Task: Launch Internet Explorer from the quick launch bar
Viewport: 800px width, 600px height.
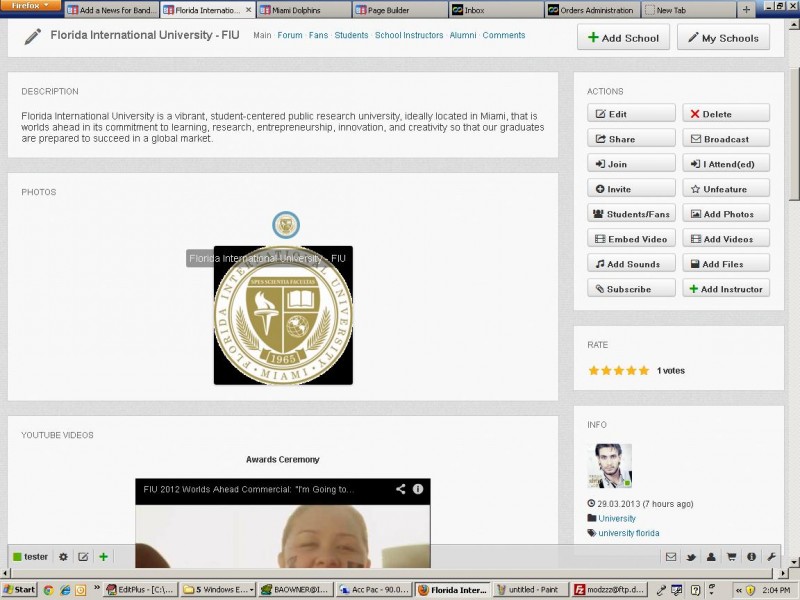Action: click(65, 590)
